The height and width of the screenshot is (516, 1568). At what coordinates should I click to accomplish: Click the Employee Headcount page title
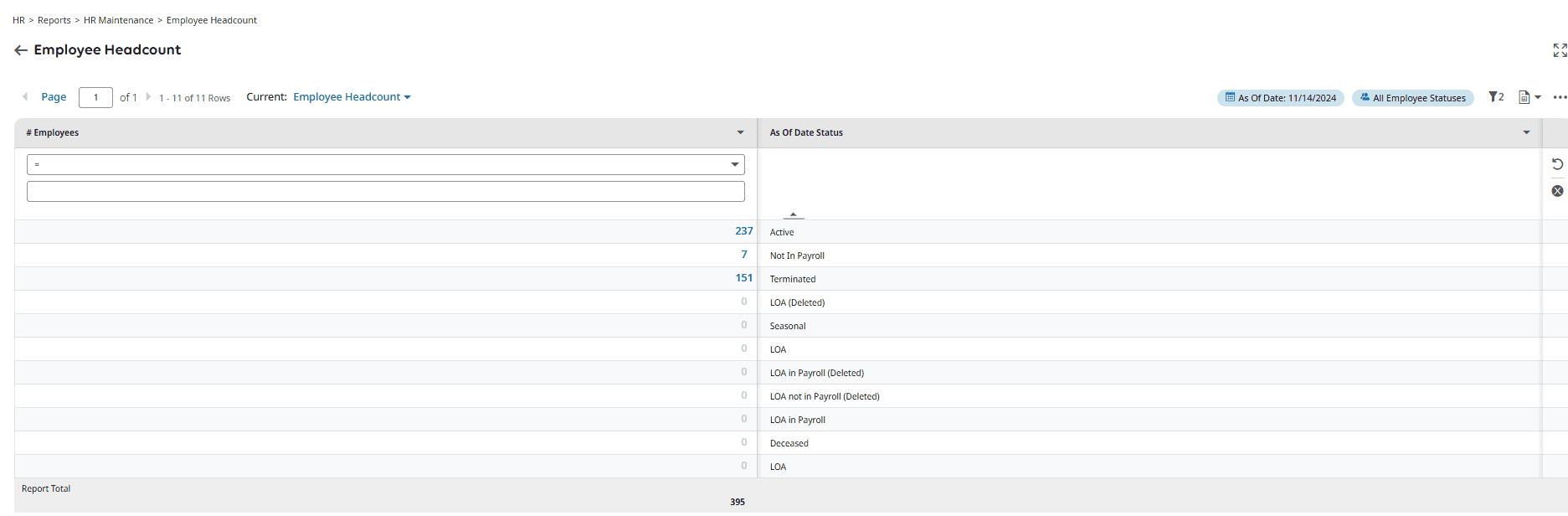point(107,49)
